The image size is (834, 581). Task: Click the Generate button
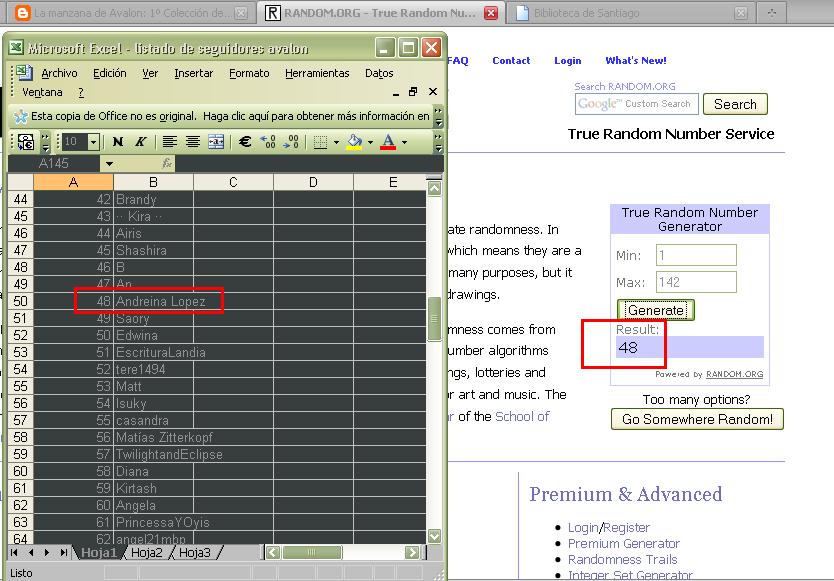coord(656,310)
